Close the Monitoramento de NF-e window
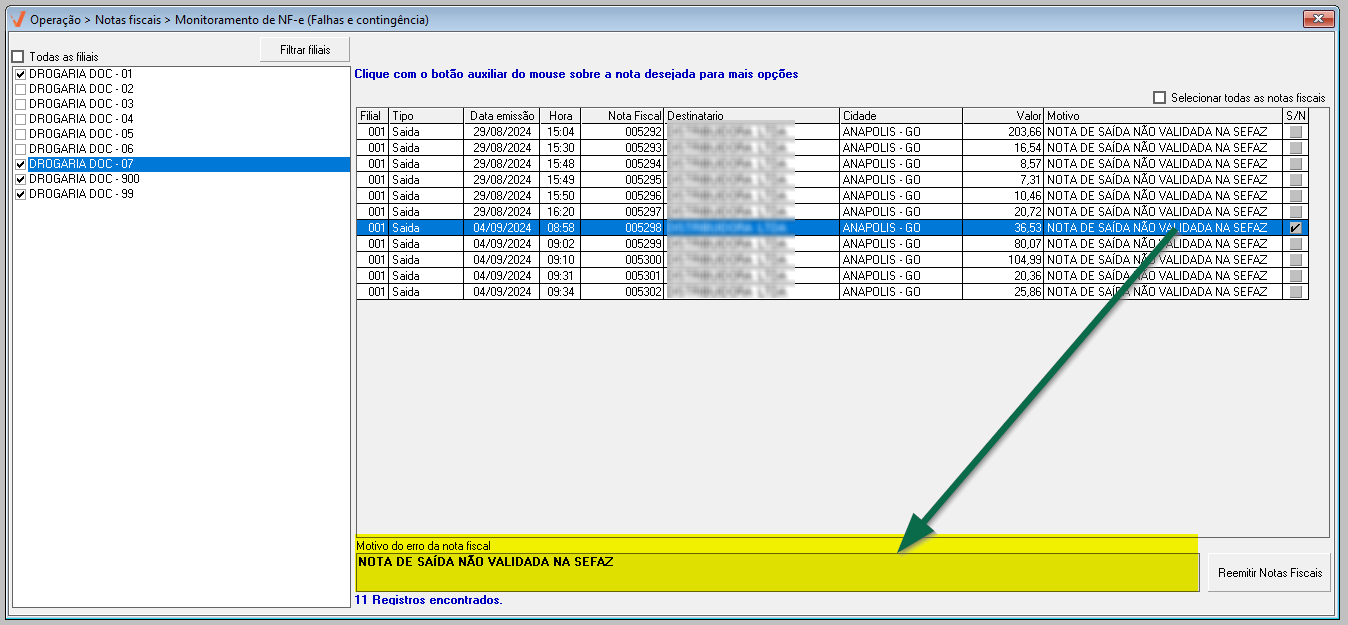Image resolution: width=1348 pixels, height=625 pixels. click(1319, 19)
